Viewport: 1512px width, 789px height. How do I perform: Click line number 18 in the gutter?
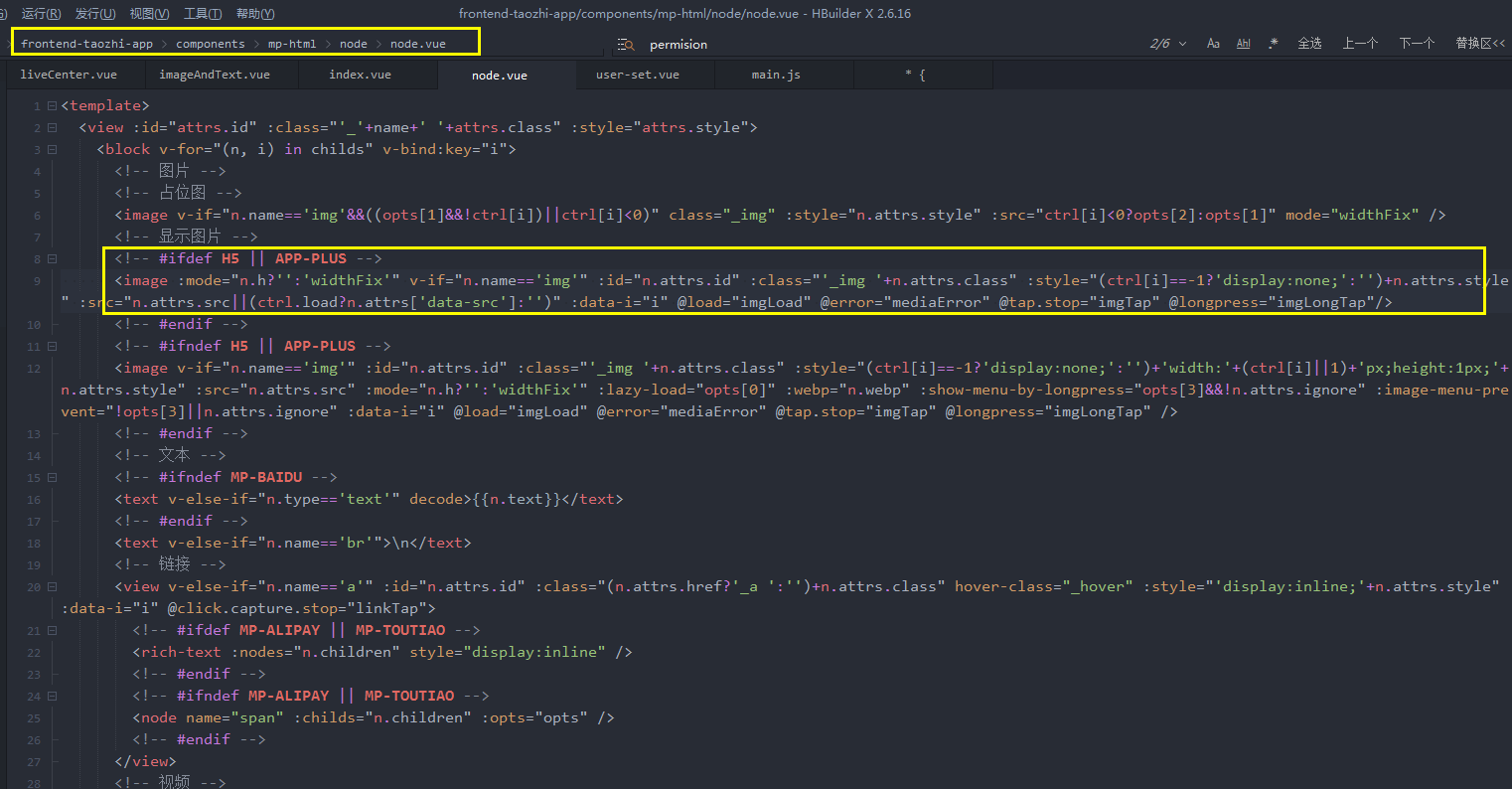(35, 544)
